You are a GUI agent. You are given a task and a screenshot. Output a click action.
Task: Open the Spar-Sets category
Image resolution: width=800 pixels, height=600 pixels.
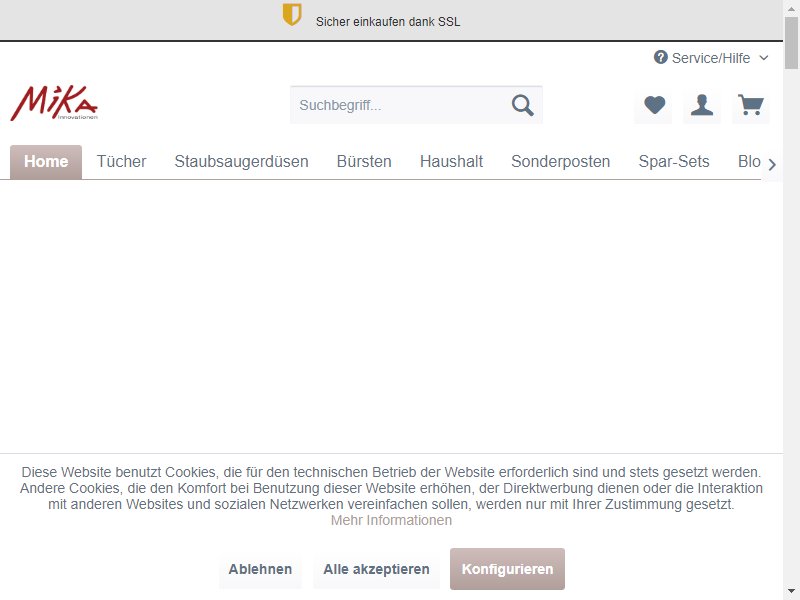674,162
